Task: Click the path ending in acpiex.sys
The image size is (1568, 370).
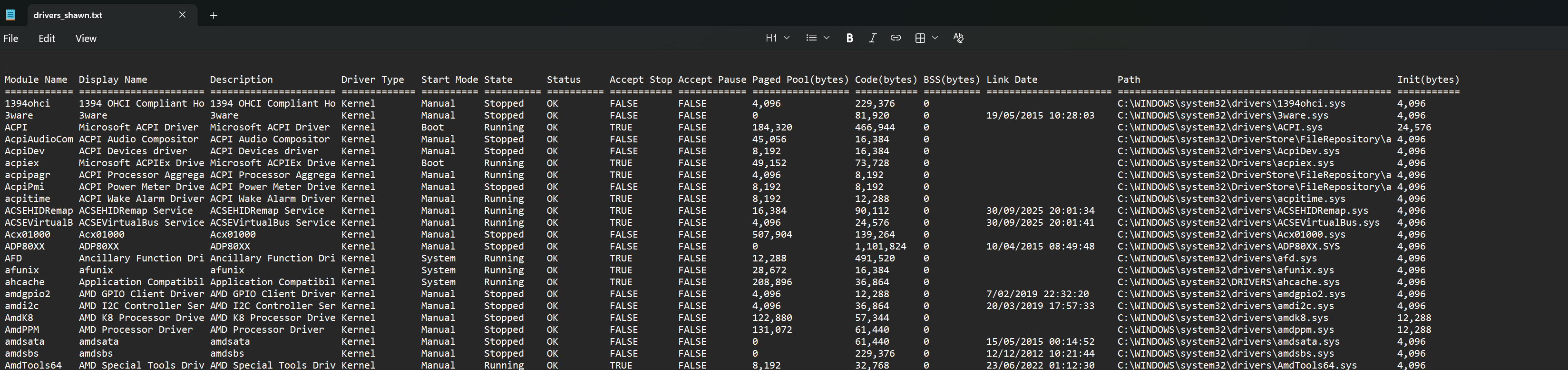Action: coord(1226,163)
